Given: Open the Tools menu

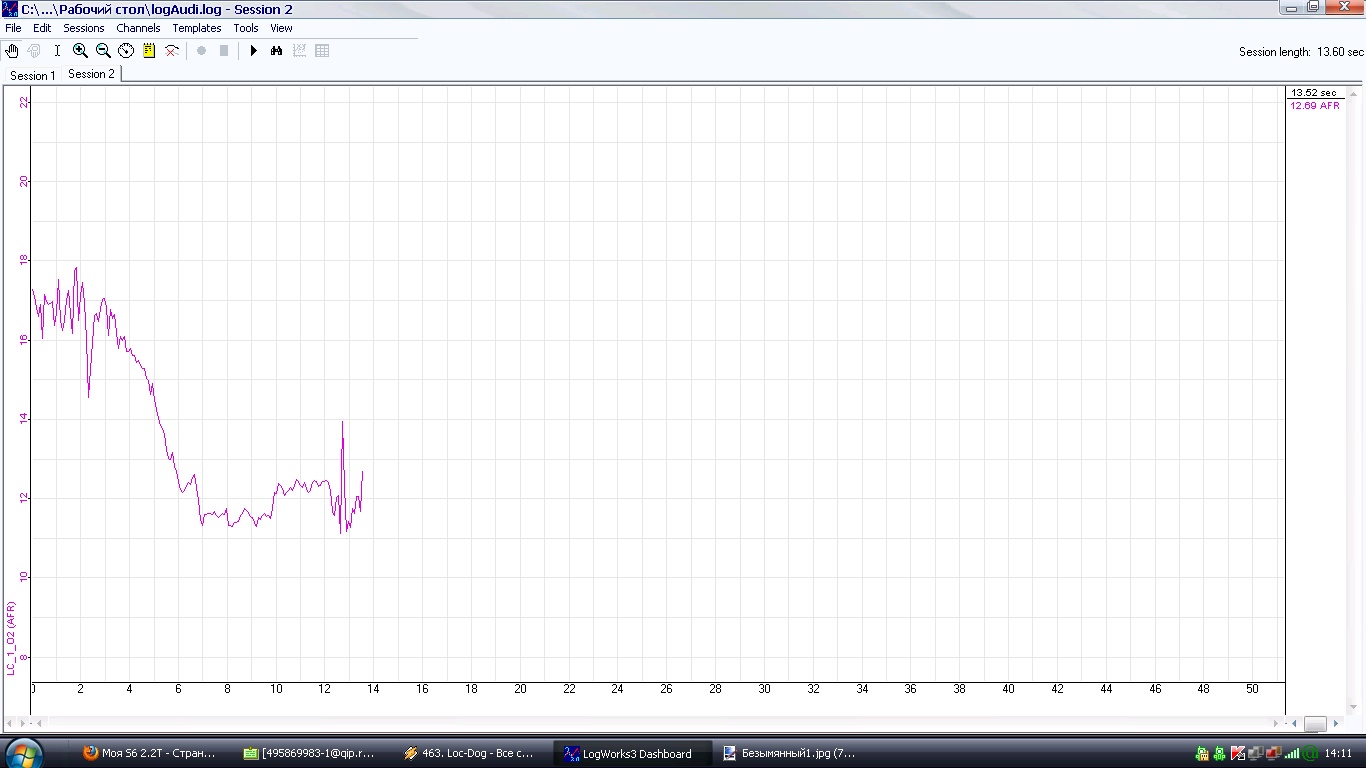Looking at the screenshot, I should 246,28.
